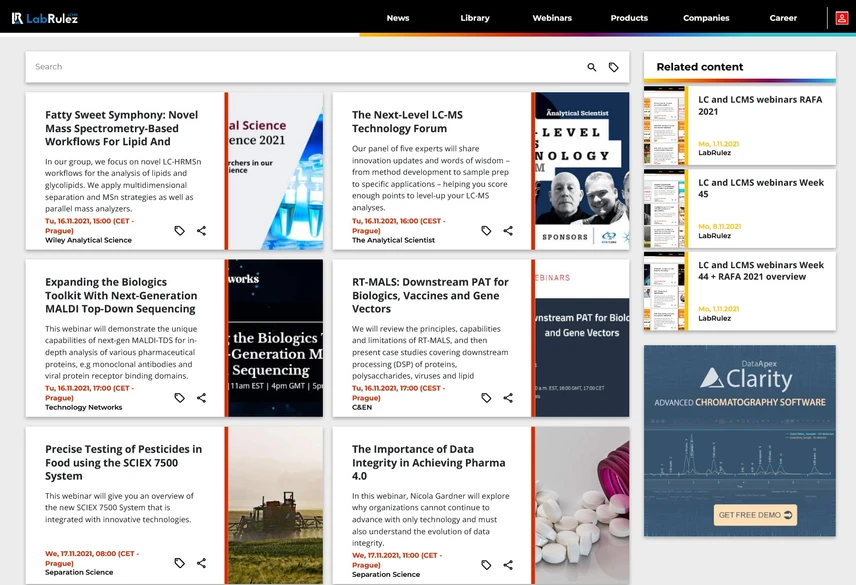
Task: Open The Importance of Data Integrity title
Action: click(429, 462)
